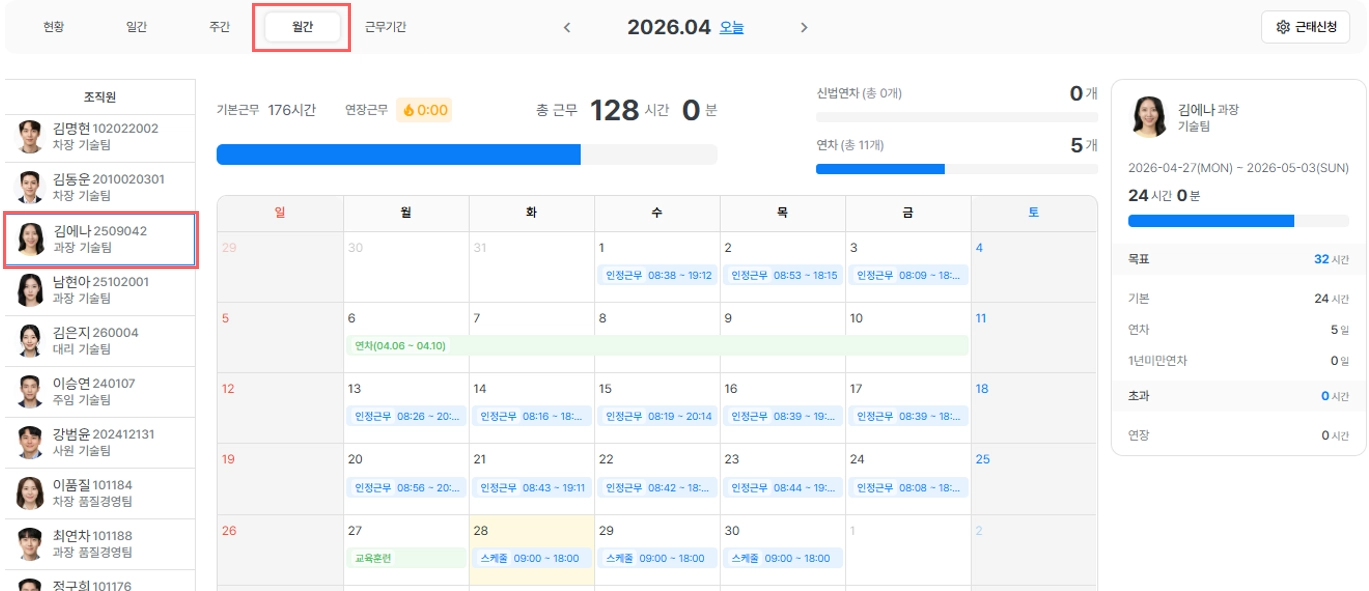The height and width of the screenshot is (591, 1369).
Task: Click the 초과 0 시간 value
Action: [1335, 396]
